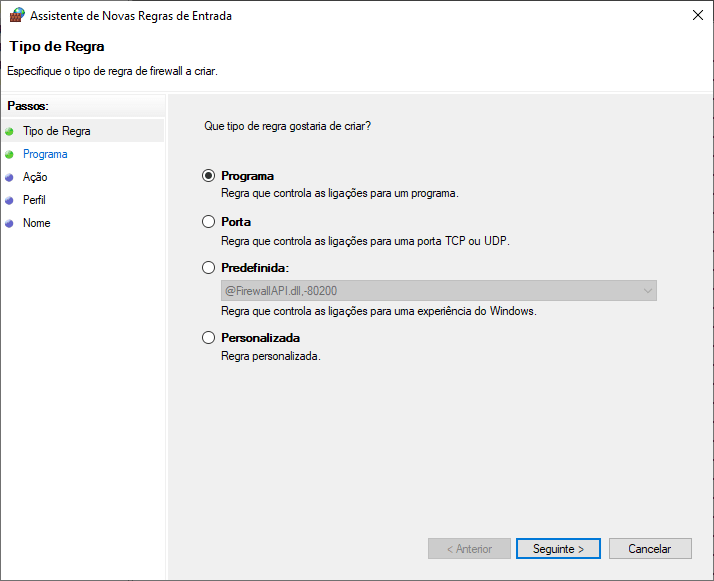This screenshot has height=581, width=714.
Task: Select the Perfil step in sidebar
Action: point(35,200)
